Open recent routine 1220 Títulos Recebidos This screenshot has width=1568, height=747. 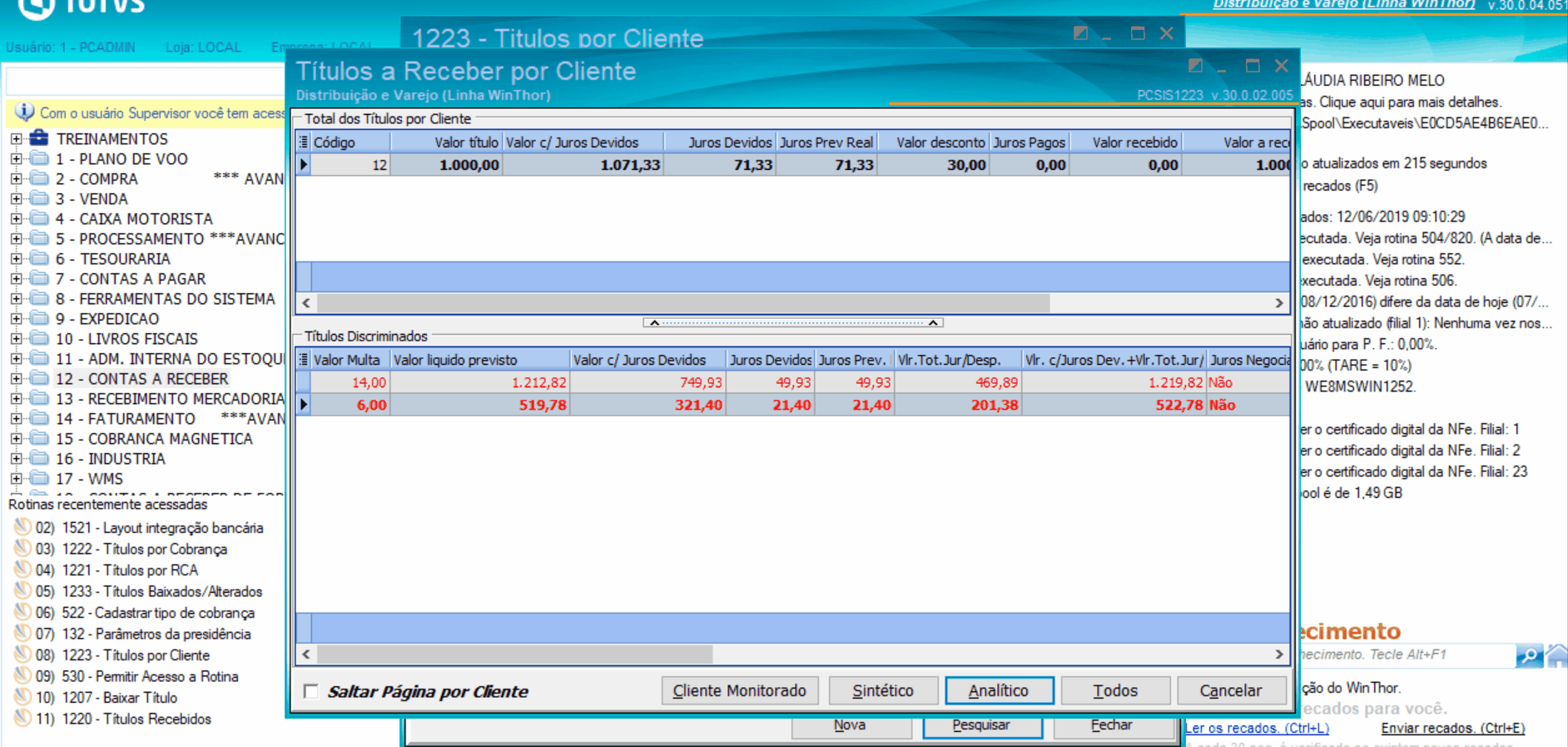coord(136,720)
